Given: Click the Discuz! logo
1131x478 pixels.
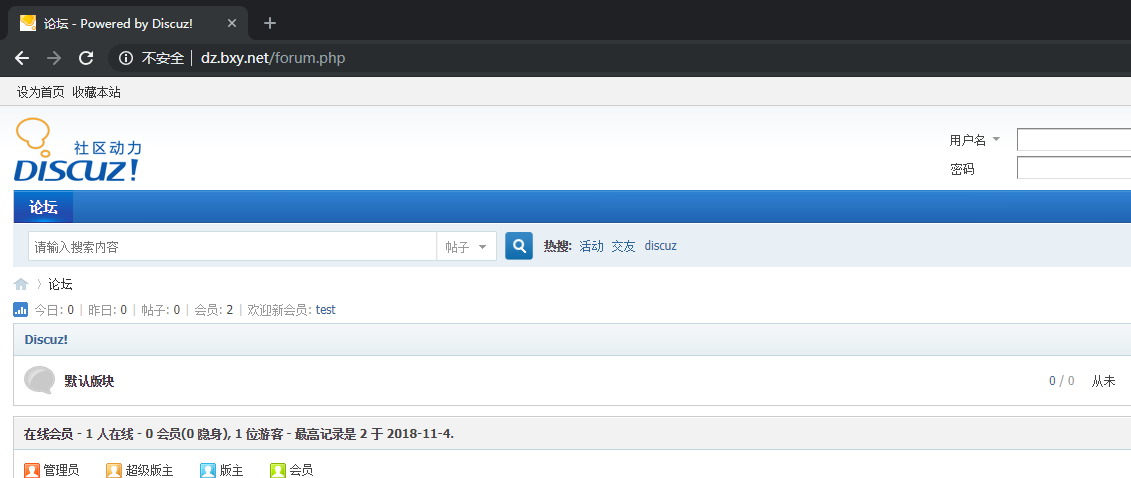Looking at the screenshot, I should coord(78,150).
